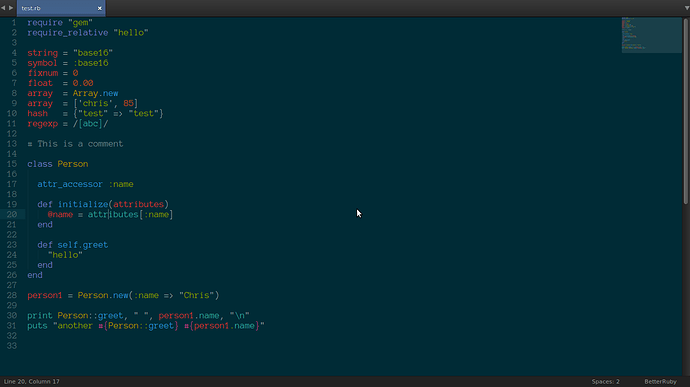Open the BetterRuby syntax selector
690x387 pixels.
660,382
